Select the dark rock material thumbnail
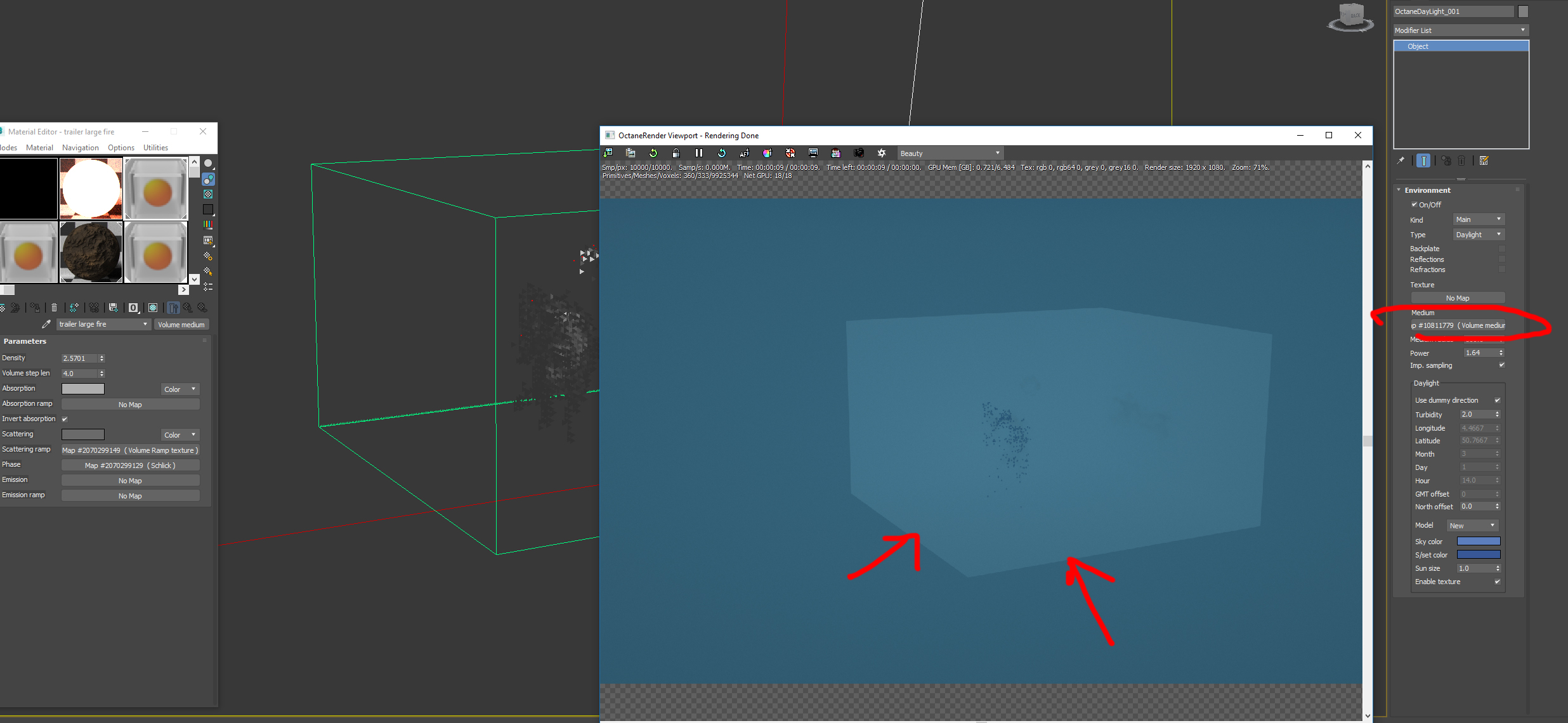This screenshot has width=1568, height=723. pyautogui.click(x=91, y=252)
